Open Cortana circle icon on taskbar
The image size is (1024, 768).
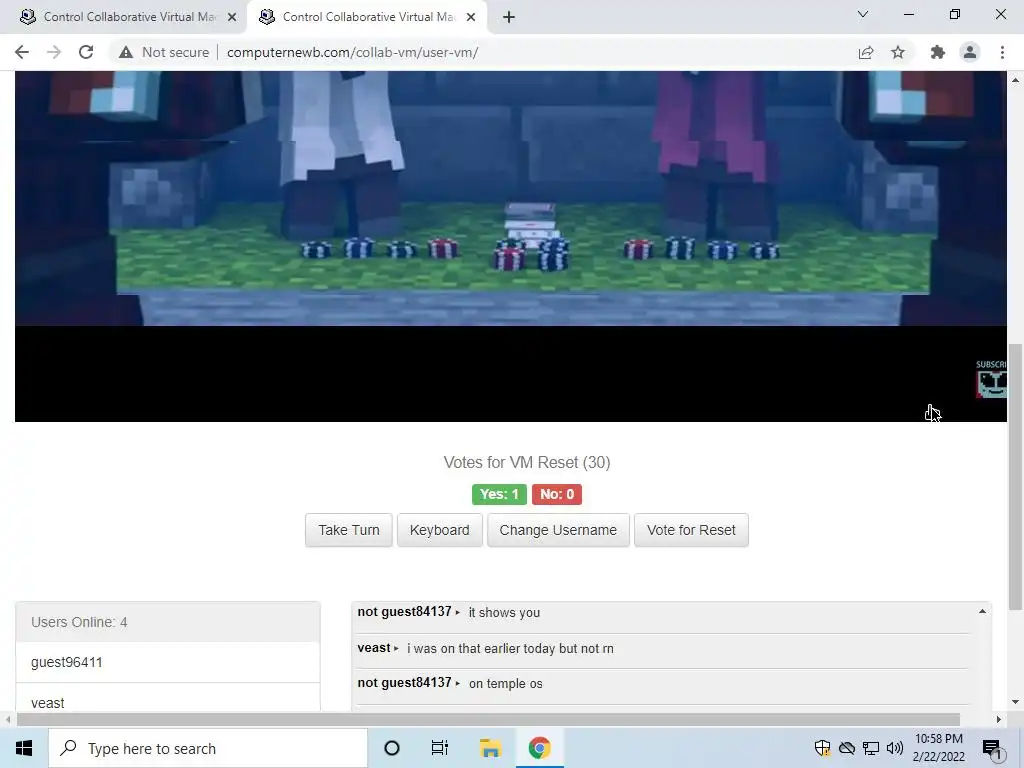pyautogui.click(x=392, y=748)
